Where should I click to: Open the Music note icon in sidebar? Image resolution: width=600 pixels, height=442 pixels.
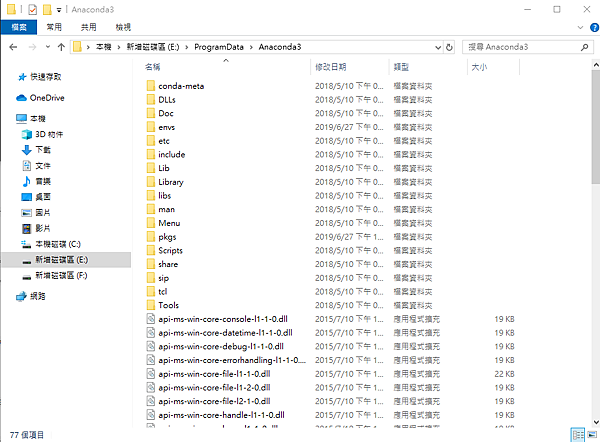click(x=26, y=181)
